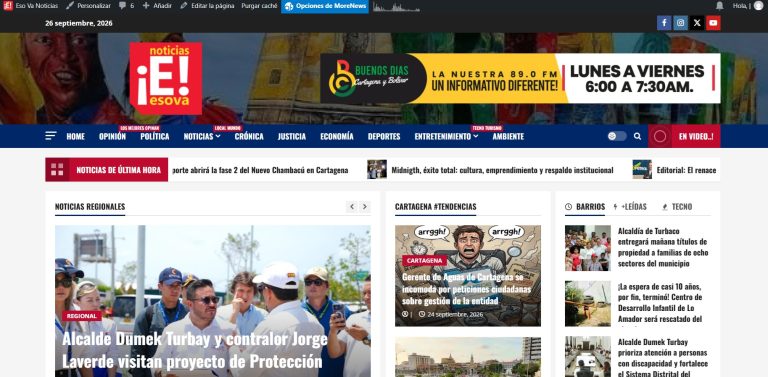Open the hamburger off-canvas menu
This screenshot has height=377, width=768.
click(x=51, y=136)
